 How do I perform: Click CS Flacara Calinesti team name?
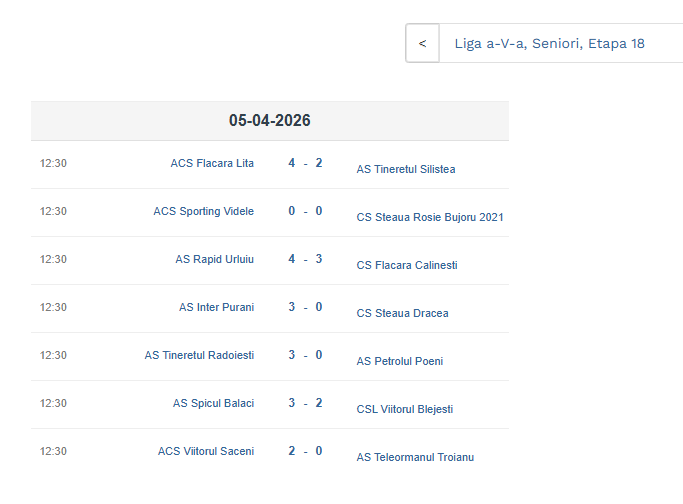coord(407,265)
